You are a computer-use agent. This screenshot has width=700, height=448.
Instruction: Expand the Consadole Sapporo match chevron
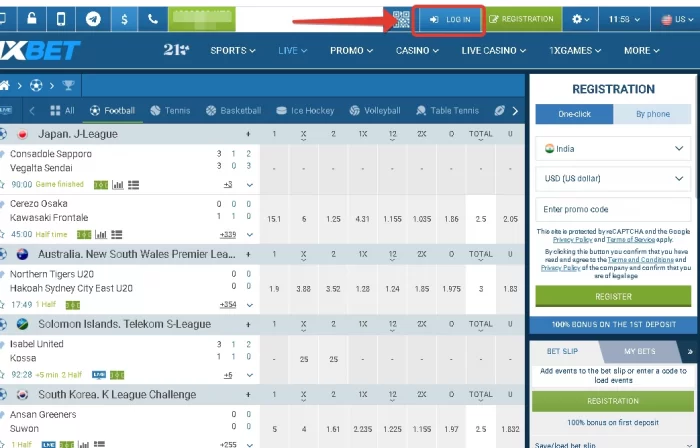[x=250, y=185]
